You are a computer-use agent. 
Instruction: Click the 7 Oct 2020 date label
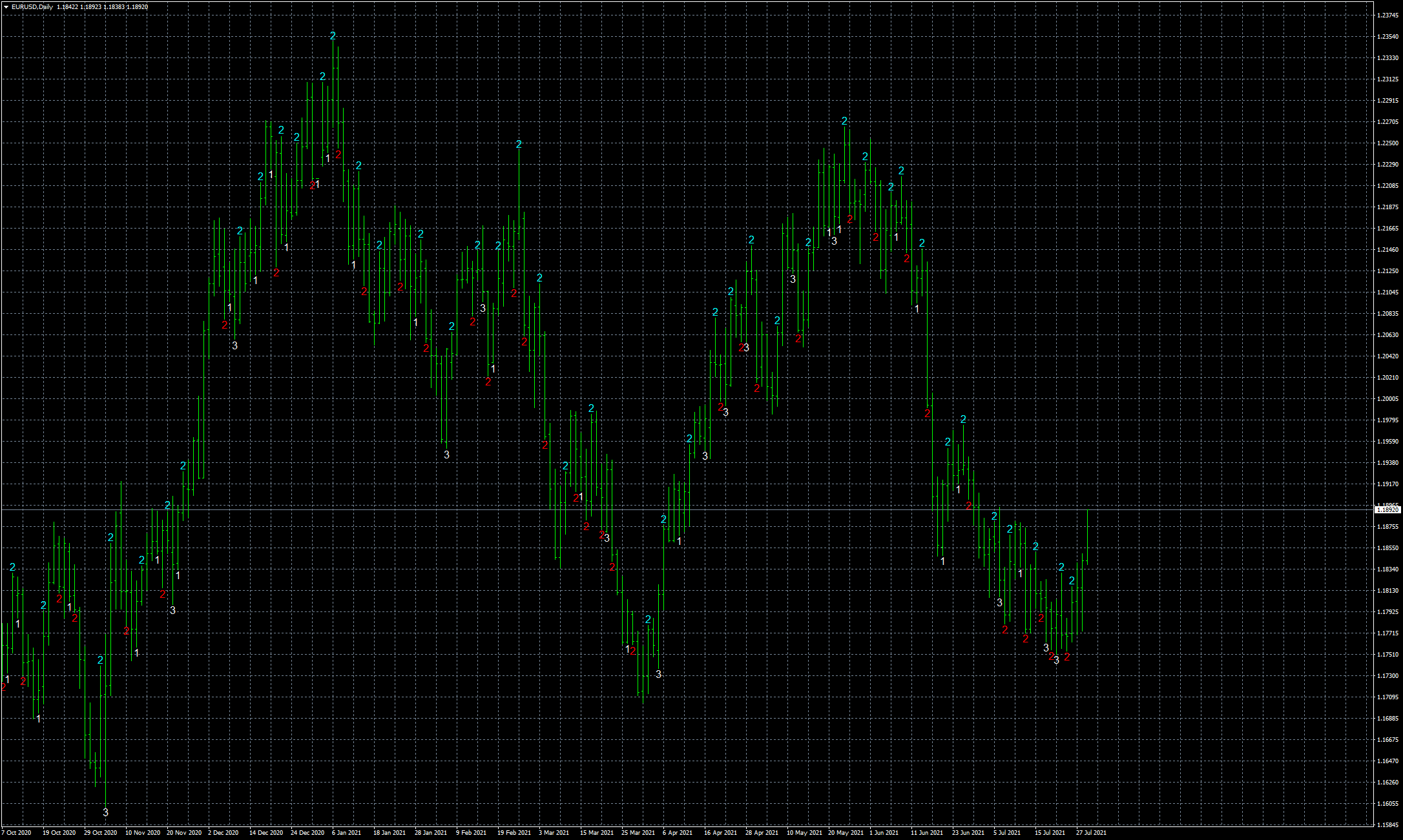(x=16, y=833)
